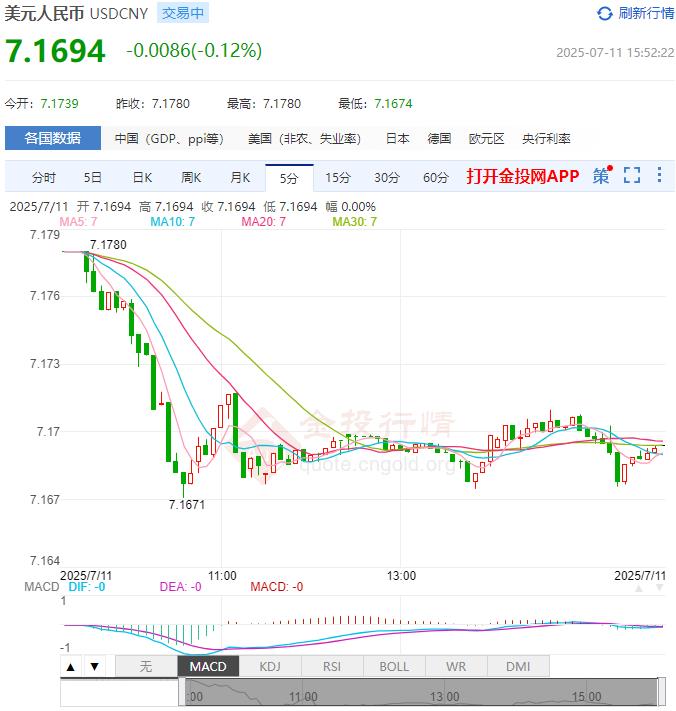This screenshot has height=711, width=676.
Task: Click the 交易中 status badge
Action: (183, 13)
